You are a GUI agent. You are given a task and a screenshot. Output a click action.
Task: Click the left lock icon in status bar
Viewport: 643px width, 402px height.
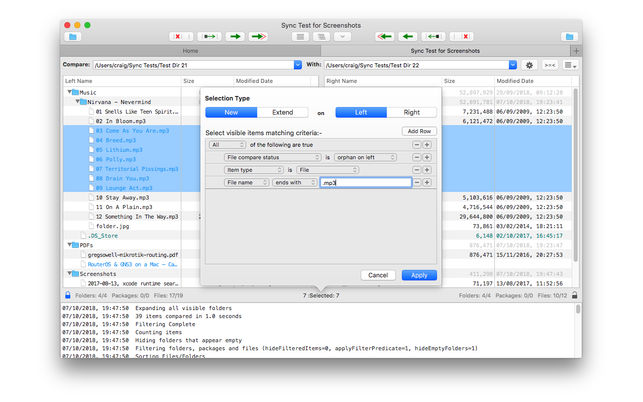click(68, 295)
